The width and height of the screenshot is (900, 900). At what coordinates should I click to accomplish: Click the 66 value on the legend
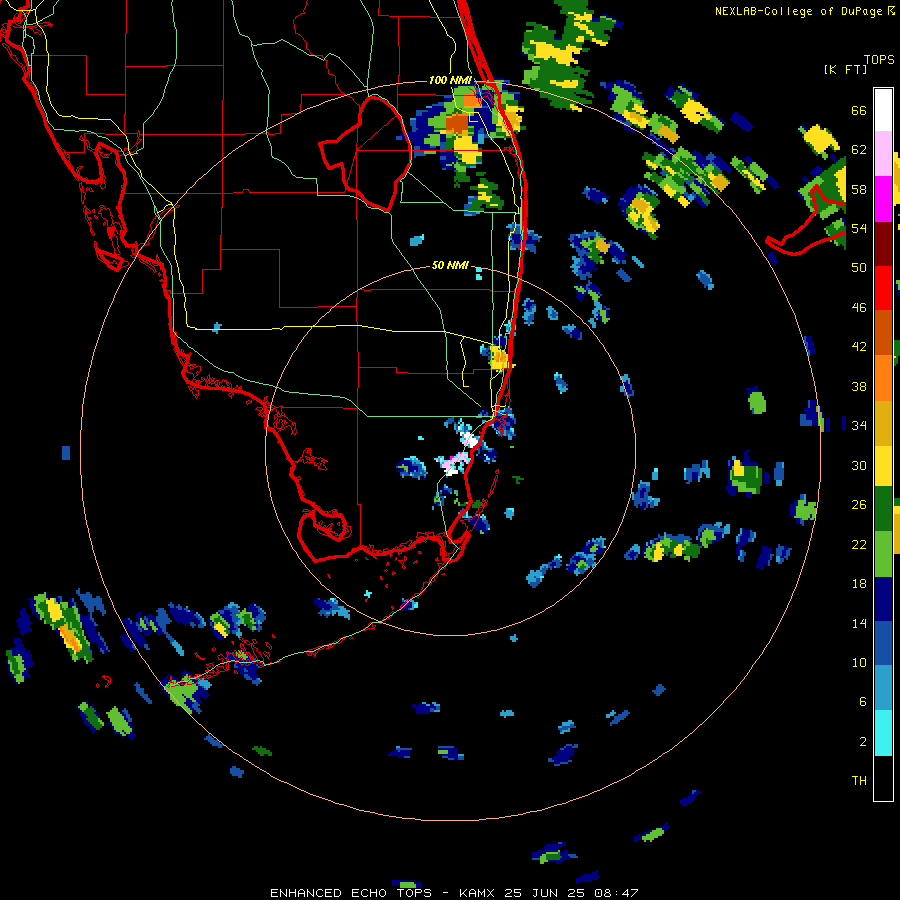pyautogui.click(x=859, y=111)
